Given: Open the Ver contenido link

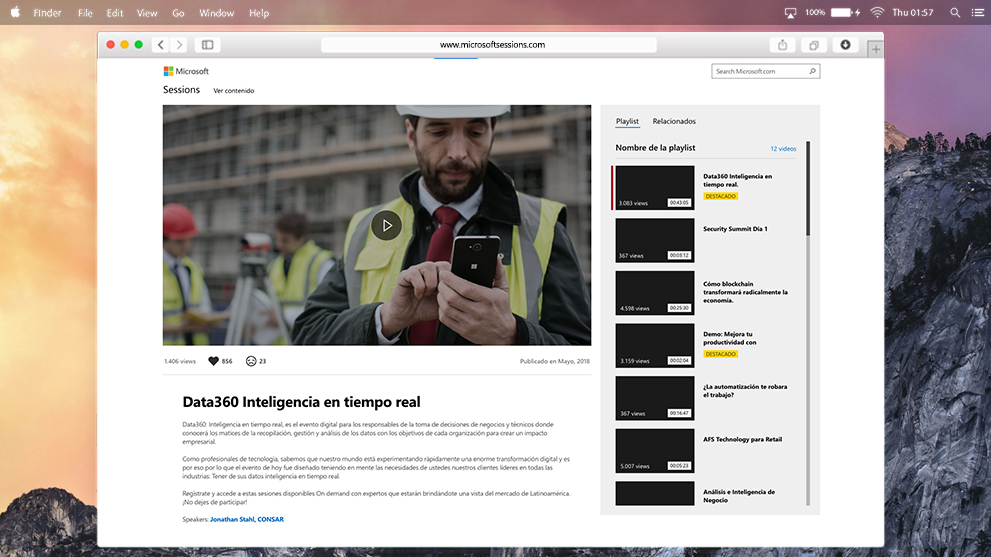Looking at the screenshot, I should 233,91.
